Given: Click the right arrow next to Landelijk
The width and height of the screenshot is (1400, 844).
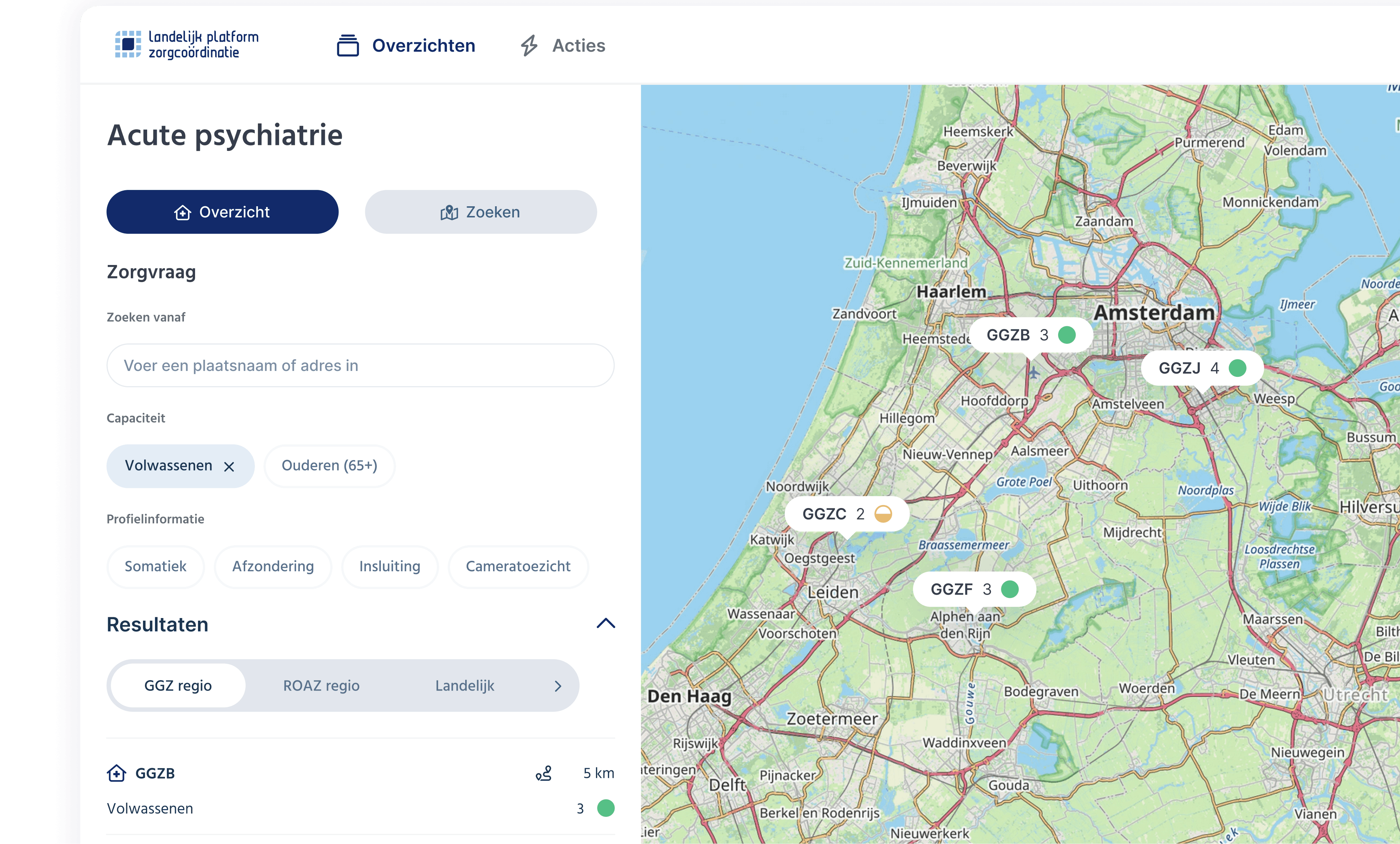Looking at the screenshot, I should point(558,686).
